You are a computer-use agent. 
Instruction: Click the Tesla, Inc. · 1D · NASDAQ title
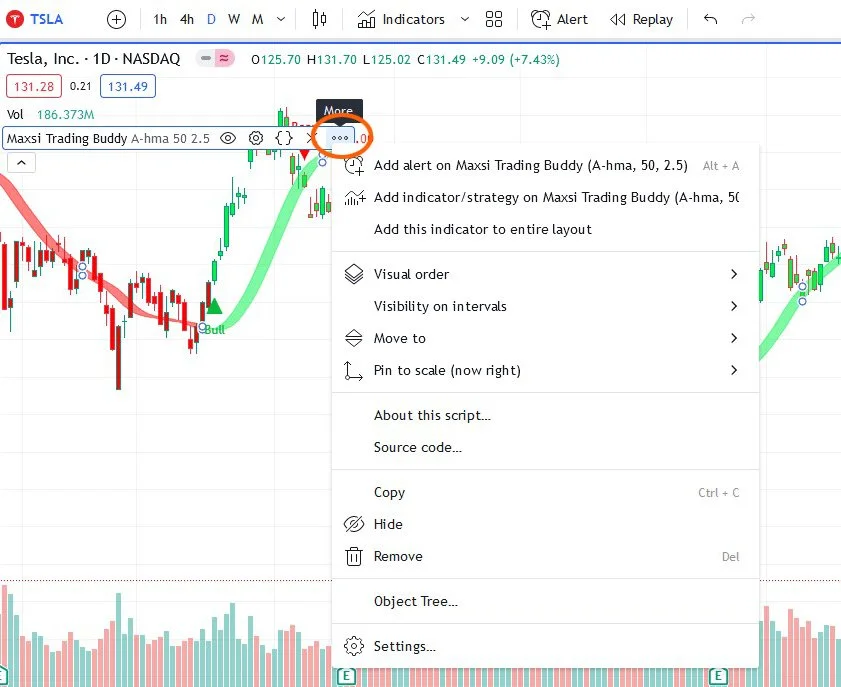(x=93, y=58)
